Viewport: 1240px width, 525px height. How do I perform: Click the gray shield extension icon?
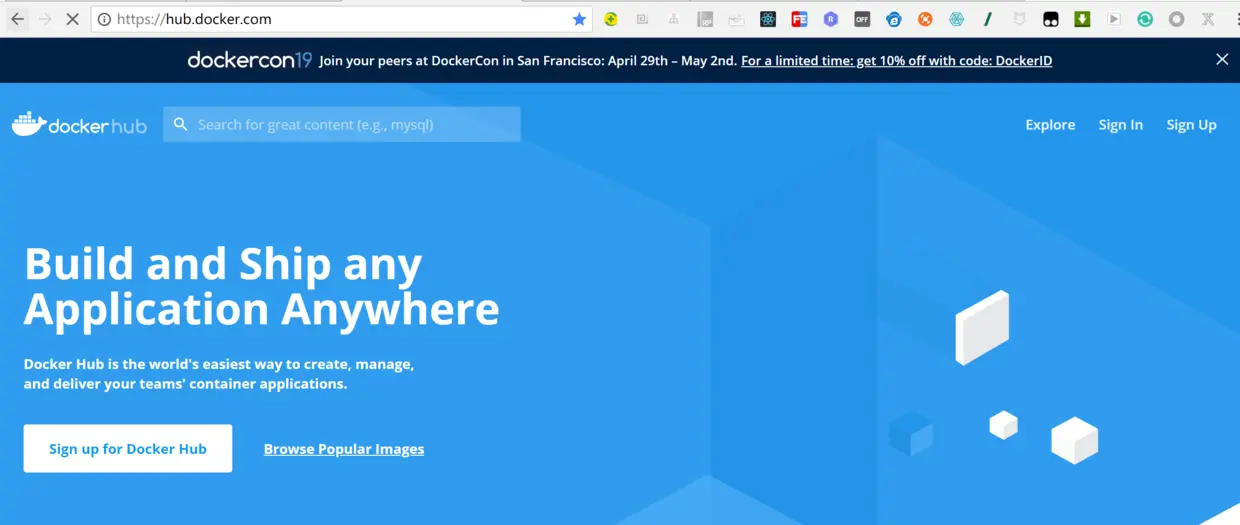click(x=1020, y=19)
